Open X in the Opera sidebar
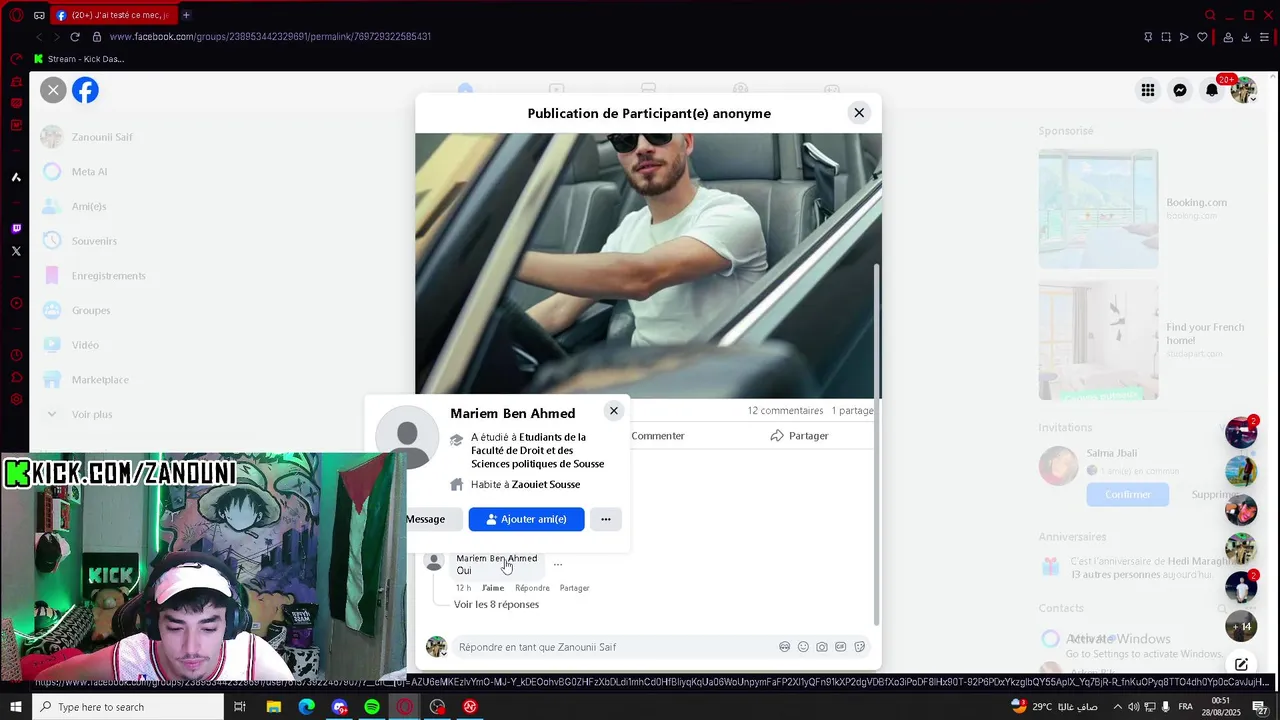The image size is (1280, 720). click(x=16, y=251)
